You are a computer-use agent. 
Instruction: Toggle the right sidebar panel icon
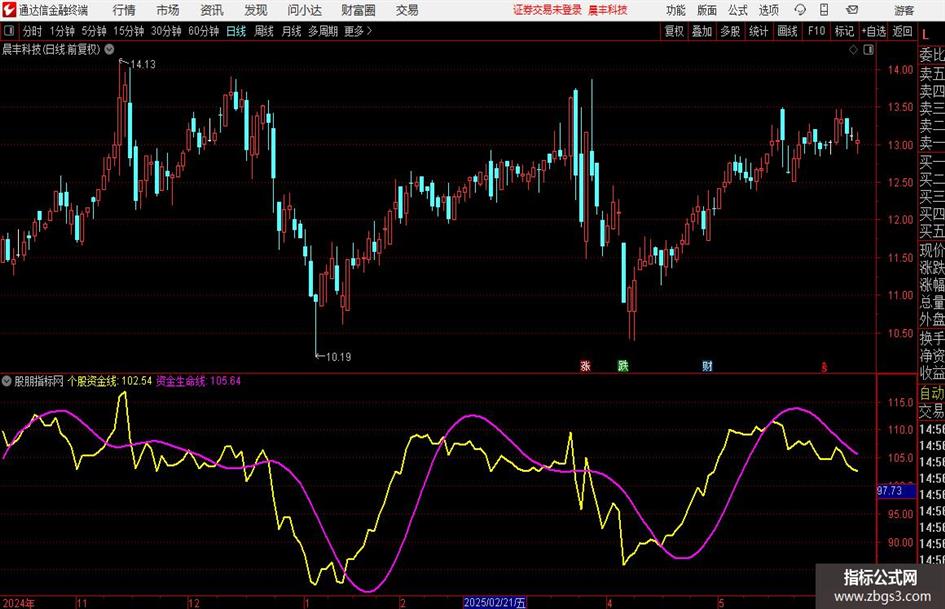868,50
